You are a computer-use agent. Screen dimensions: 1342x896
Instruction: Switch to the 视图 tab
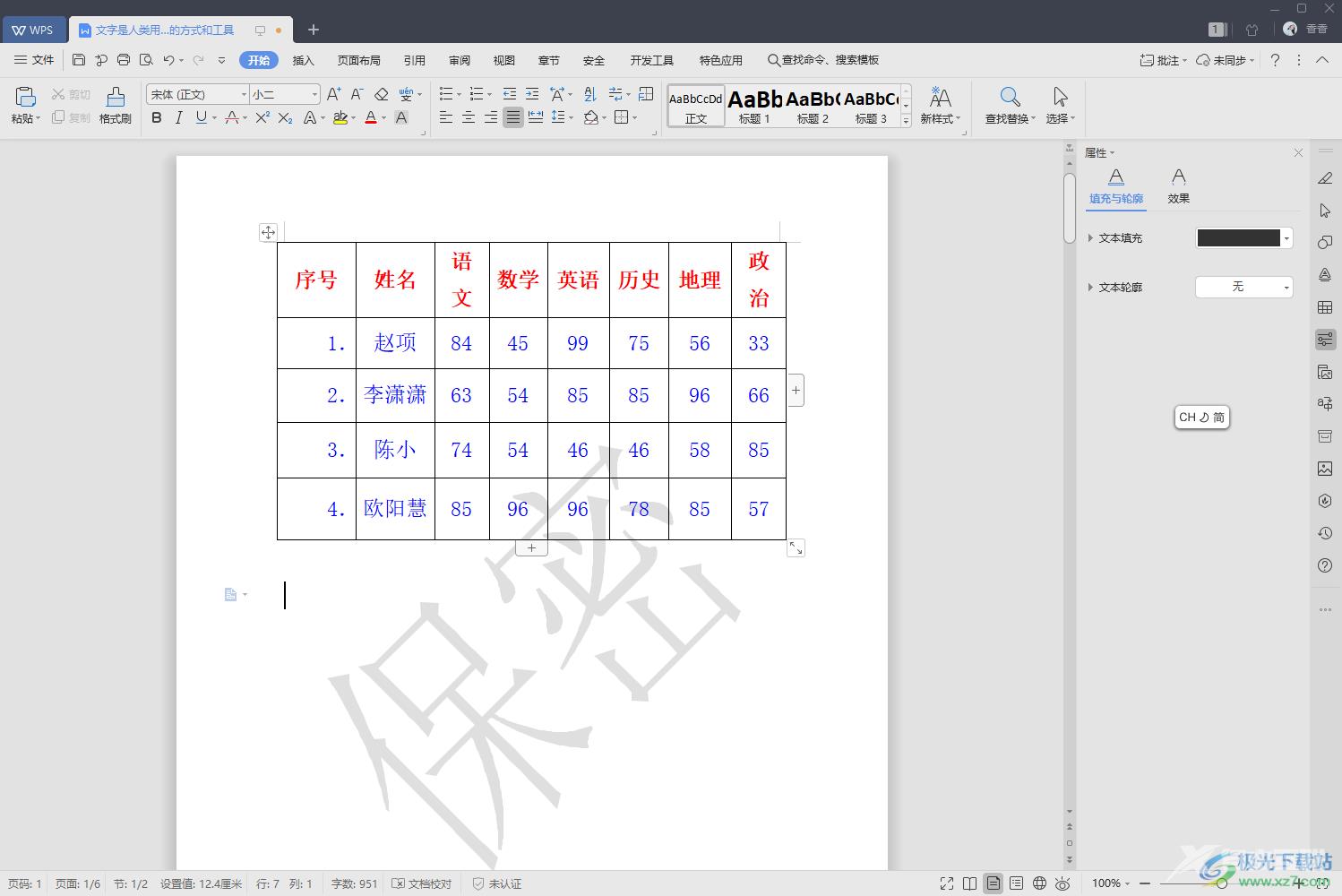click(504, 60)
